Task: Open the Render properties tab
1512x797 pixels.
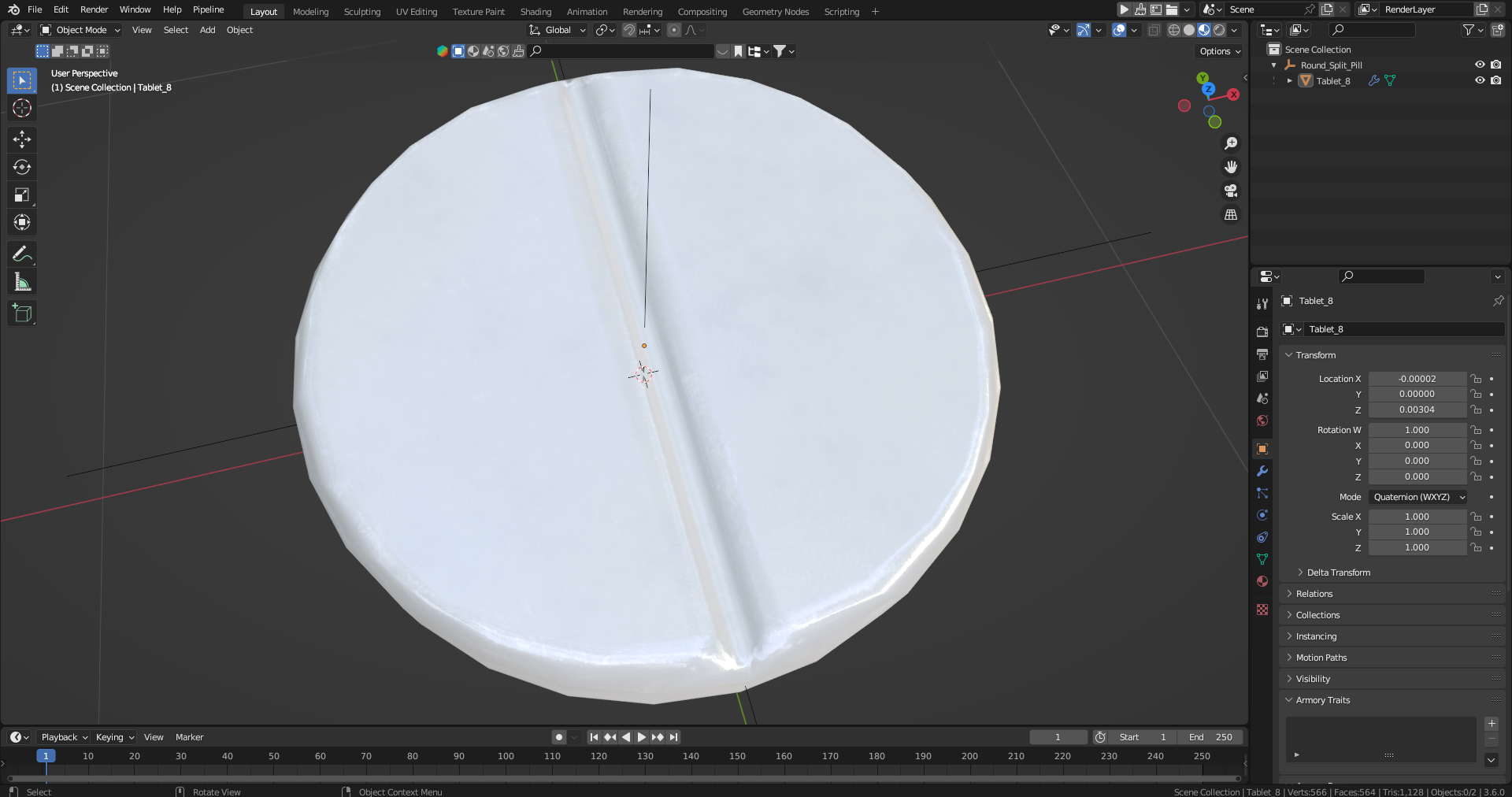Action: point(1262,332)
